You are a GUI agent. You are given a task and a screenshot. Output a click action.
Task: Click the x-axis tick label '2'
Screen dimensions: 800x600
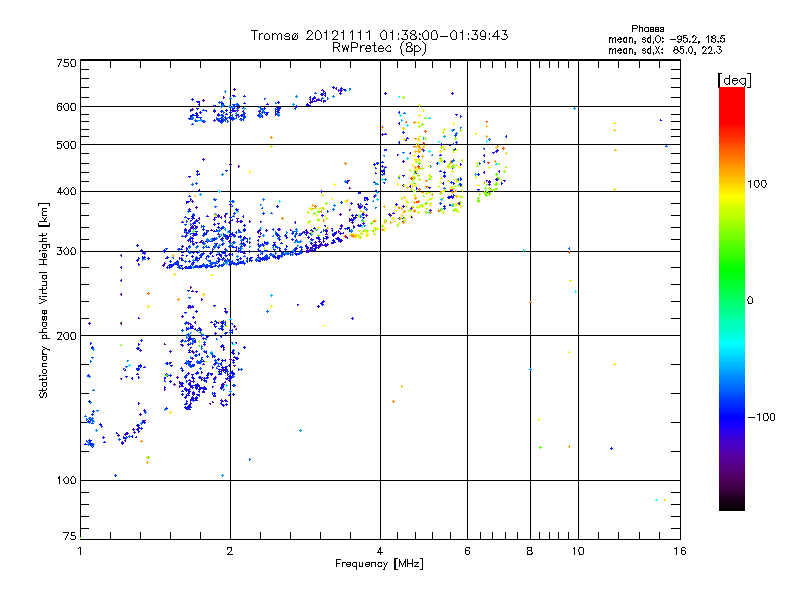[230, 551]
